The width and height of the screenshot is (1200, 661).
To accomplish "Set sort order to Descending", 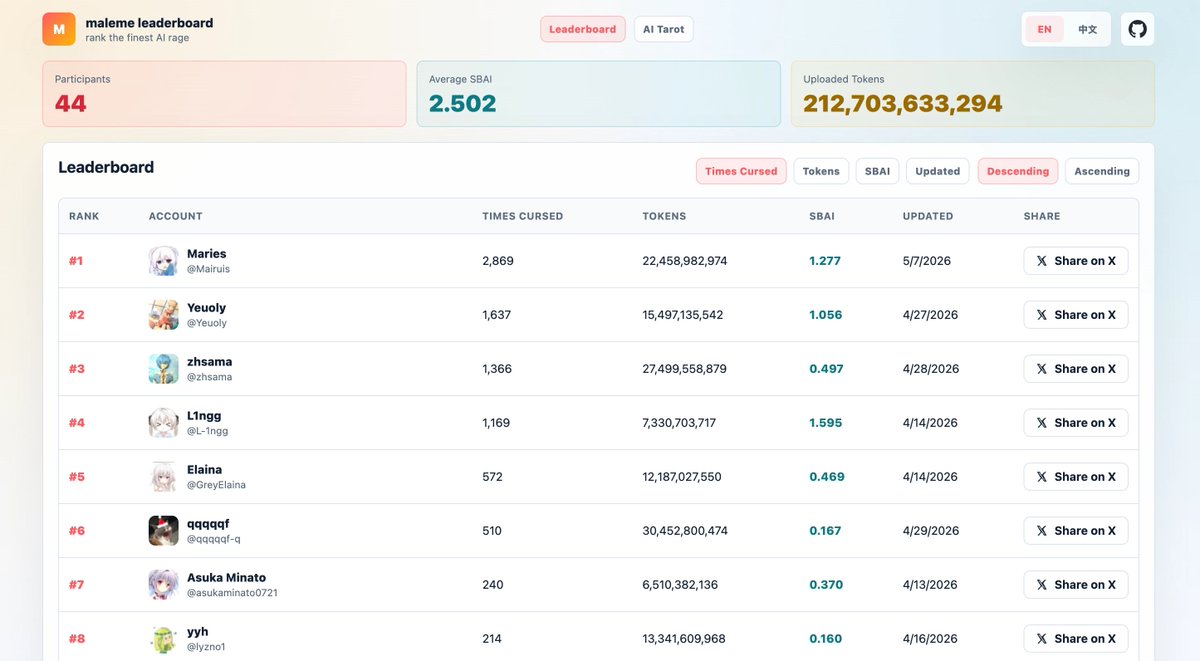I will 1018,171.
